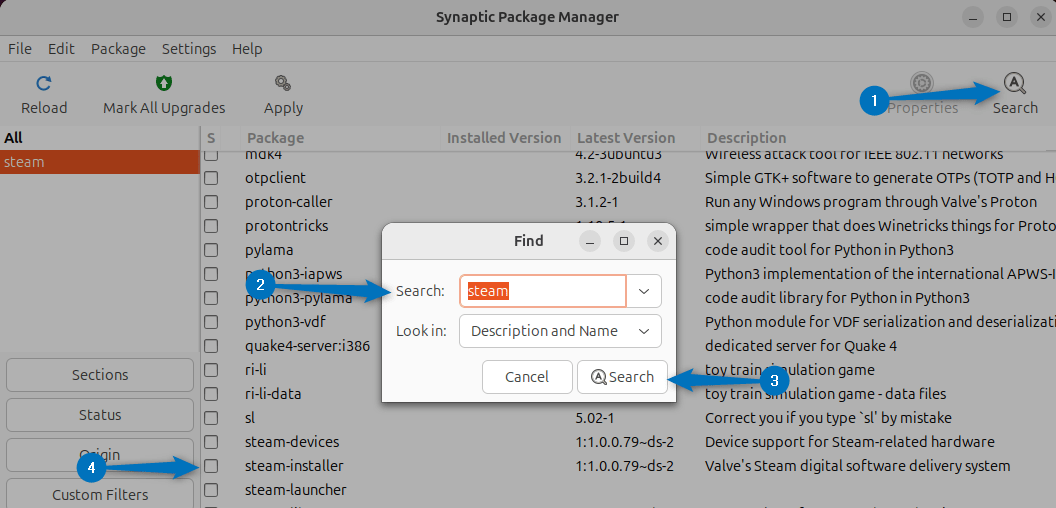The width and height of the screenshot is (1056, 508).
Task: Click Cancel in the Find dialog
Action: pyautogui.click(x=527, y=377)
